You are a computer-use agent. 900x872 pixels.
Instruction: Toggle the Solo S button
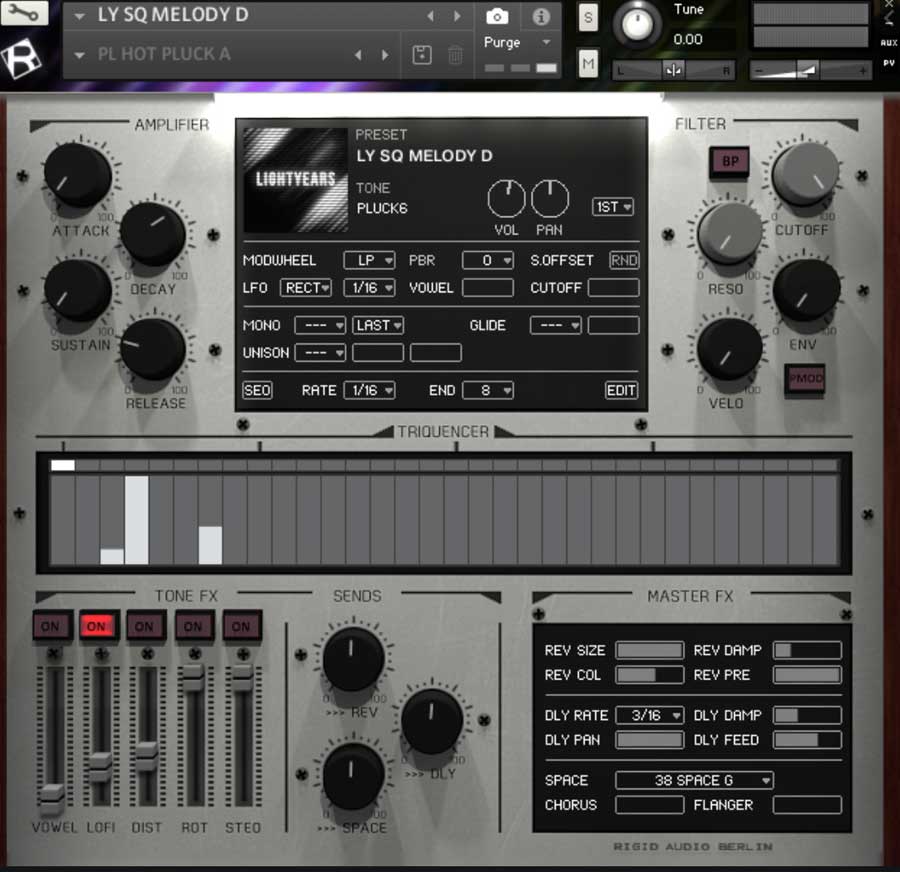588,18
